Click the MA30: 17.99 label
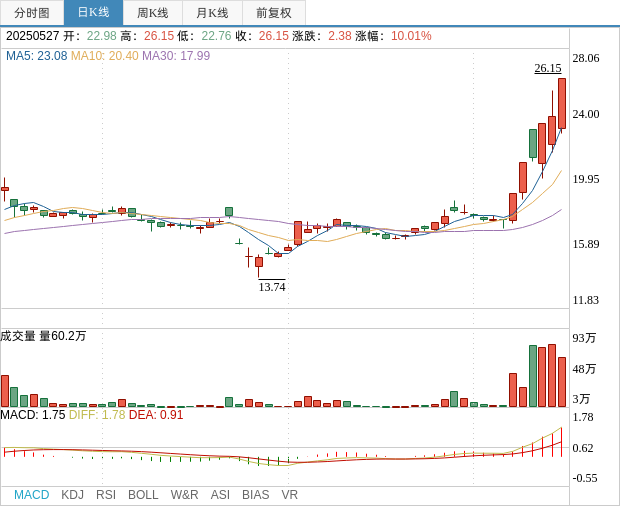This screenshot has width=620, height=506. click(176, 56)
